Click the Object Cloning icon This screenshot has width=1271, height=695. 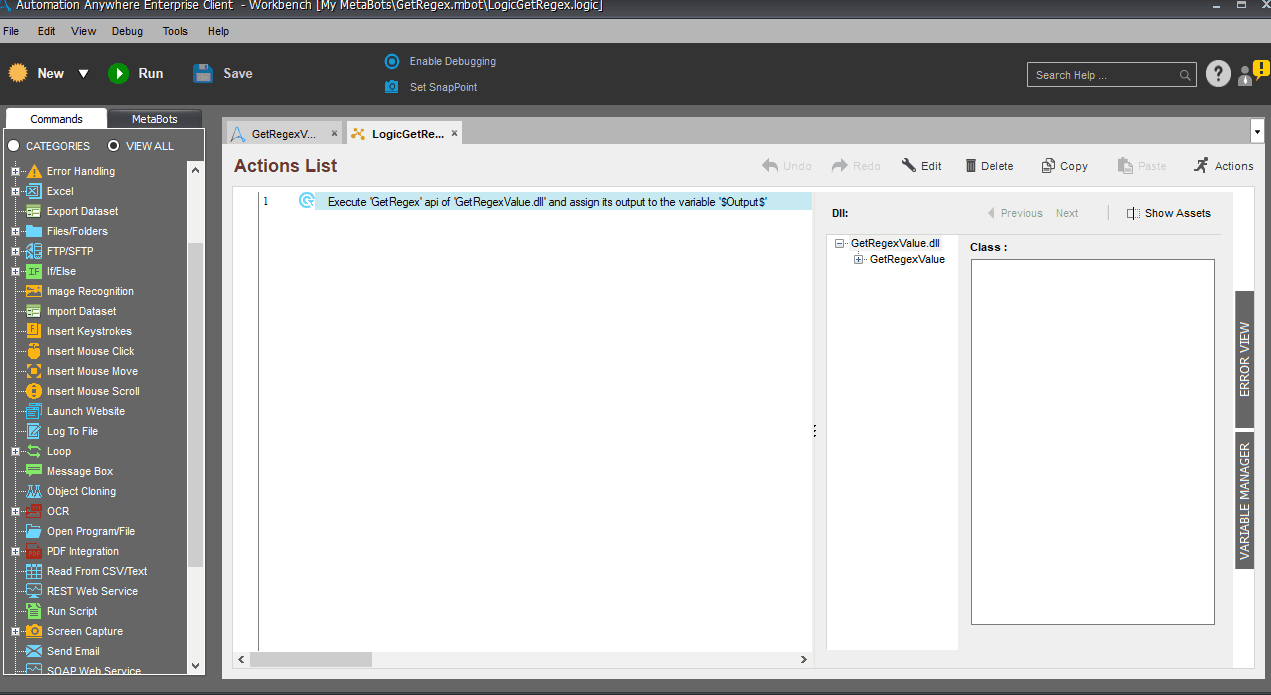click(x=34, y=491)
